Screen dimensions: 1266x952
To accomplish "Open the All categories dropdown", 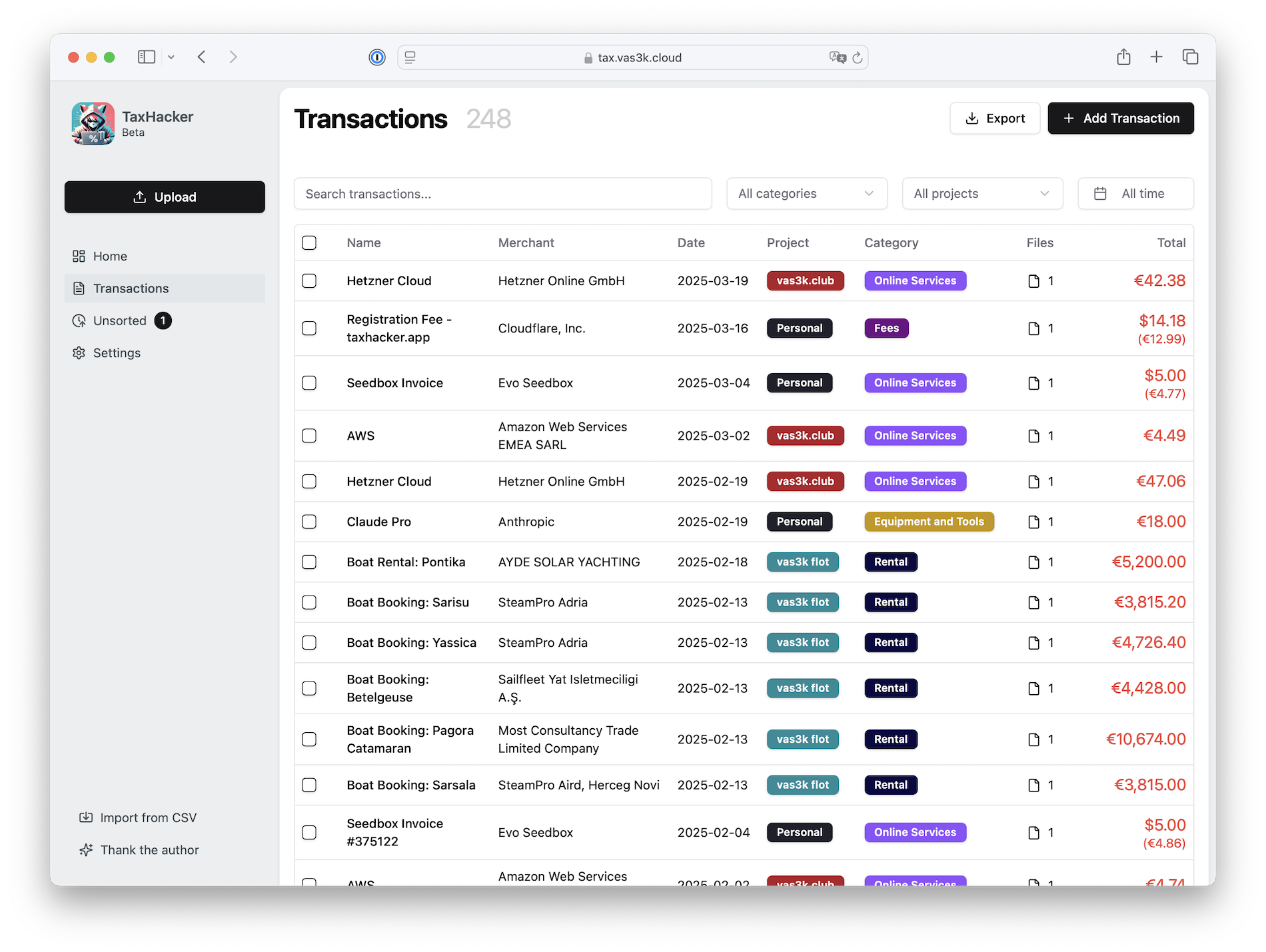I will click(x=807, y=194).
